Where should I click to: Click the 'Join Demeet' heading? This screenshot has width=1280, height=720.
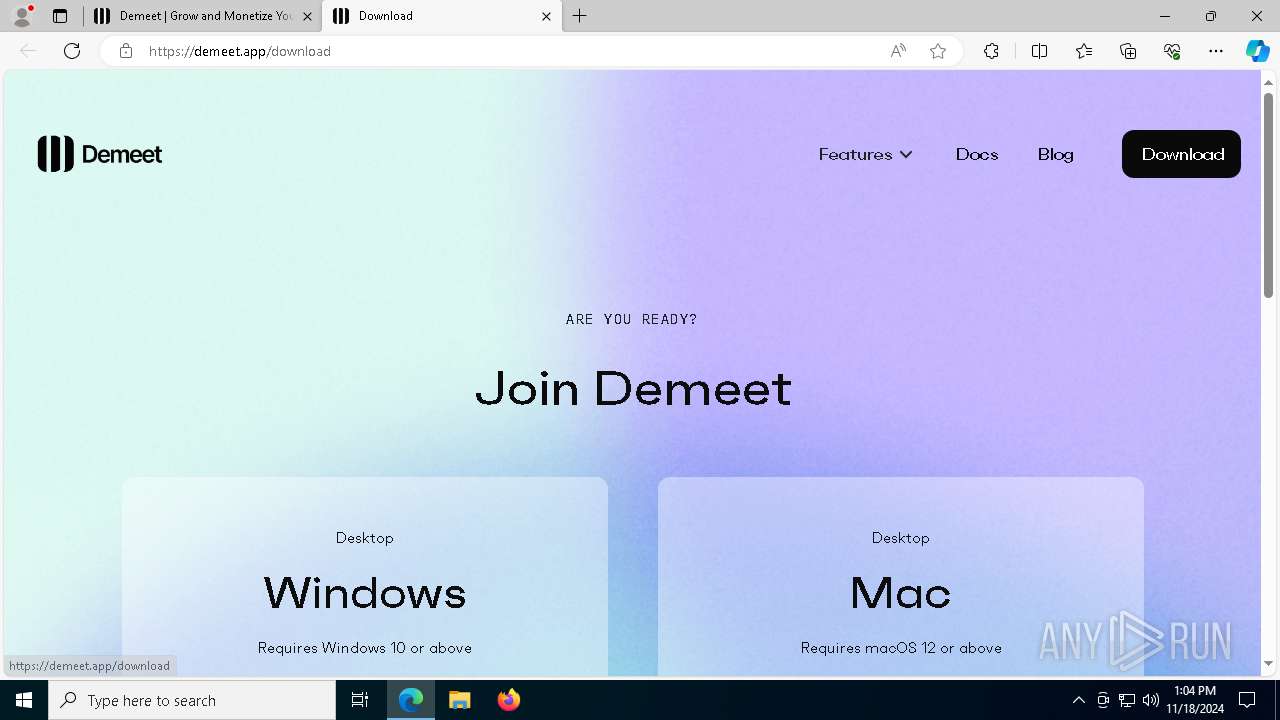633,388
